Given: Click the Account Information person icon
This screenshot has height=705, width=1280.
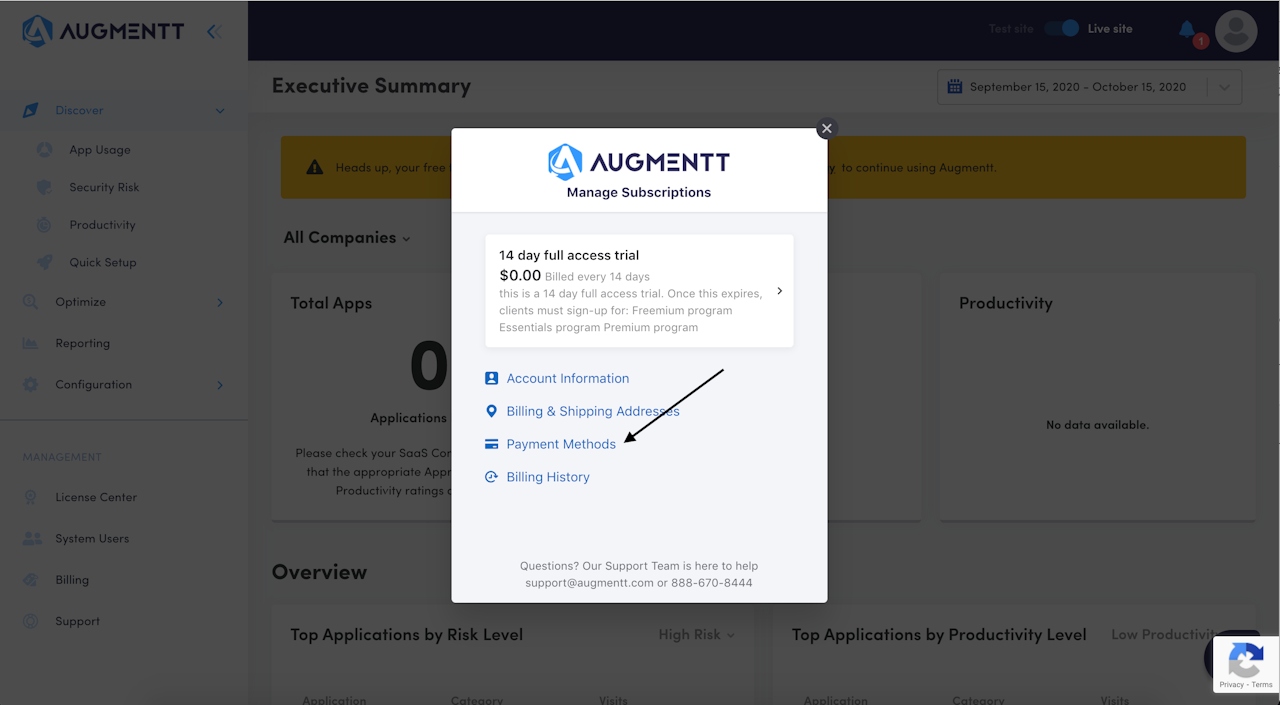Looking at the screenshot, I should pos(491,378).
